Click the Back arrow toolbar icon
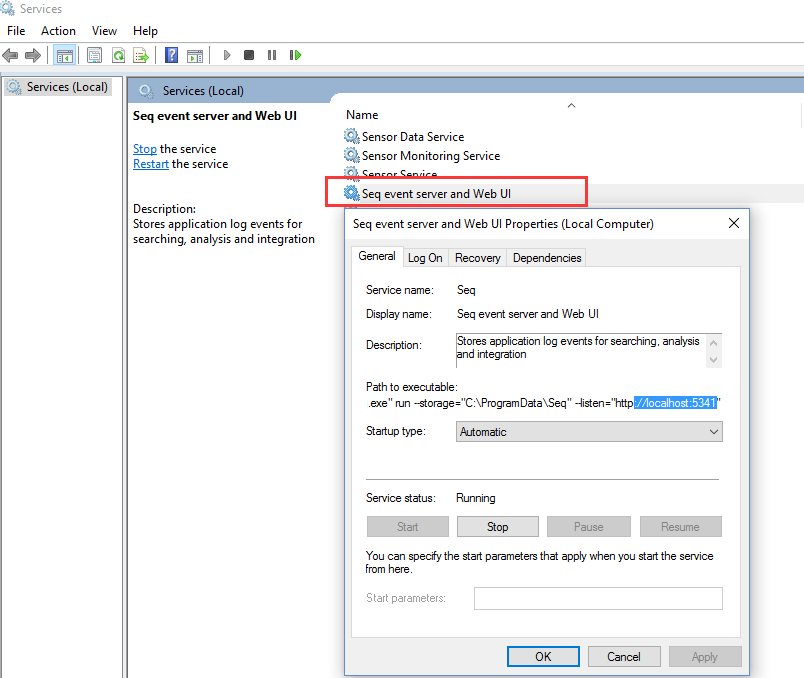Image resolution: width=804 pixels, height=678 pixels. click(x=10, y=55)
